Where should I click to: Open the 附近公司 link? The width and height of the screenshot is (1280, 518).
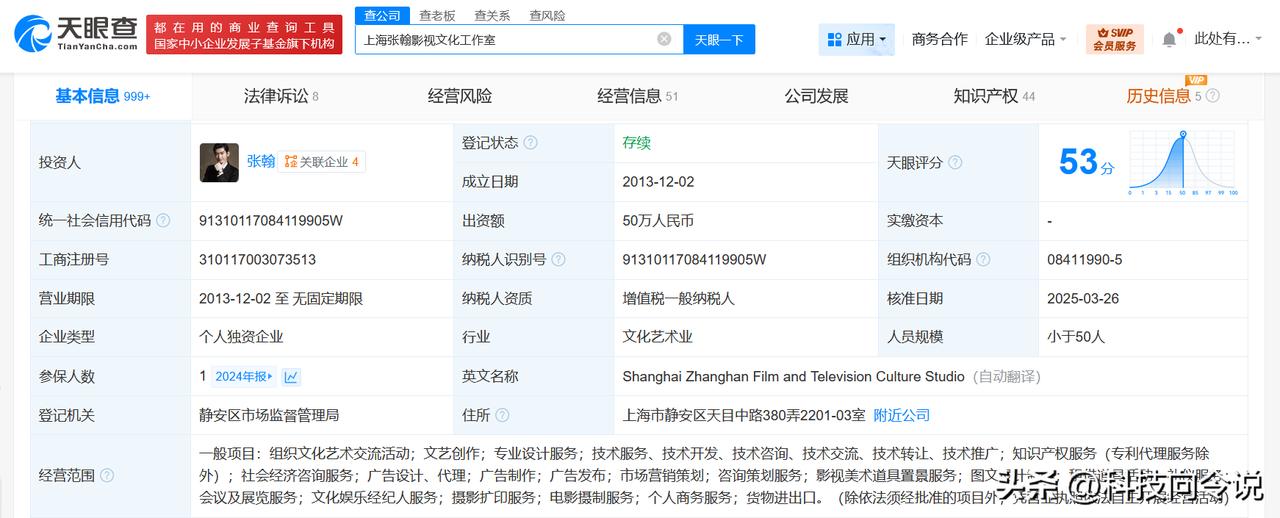point(902,415)
